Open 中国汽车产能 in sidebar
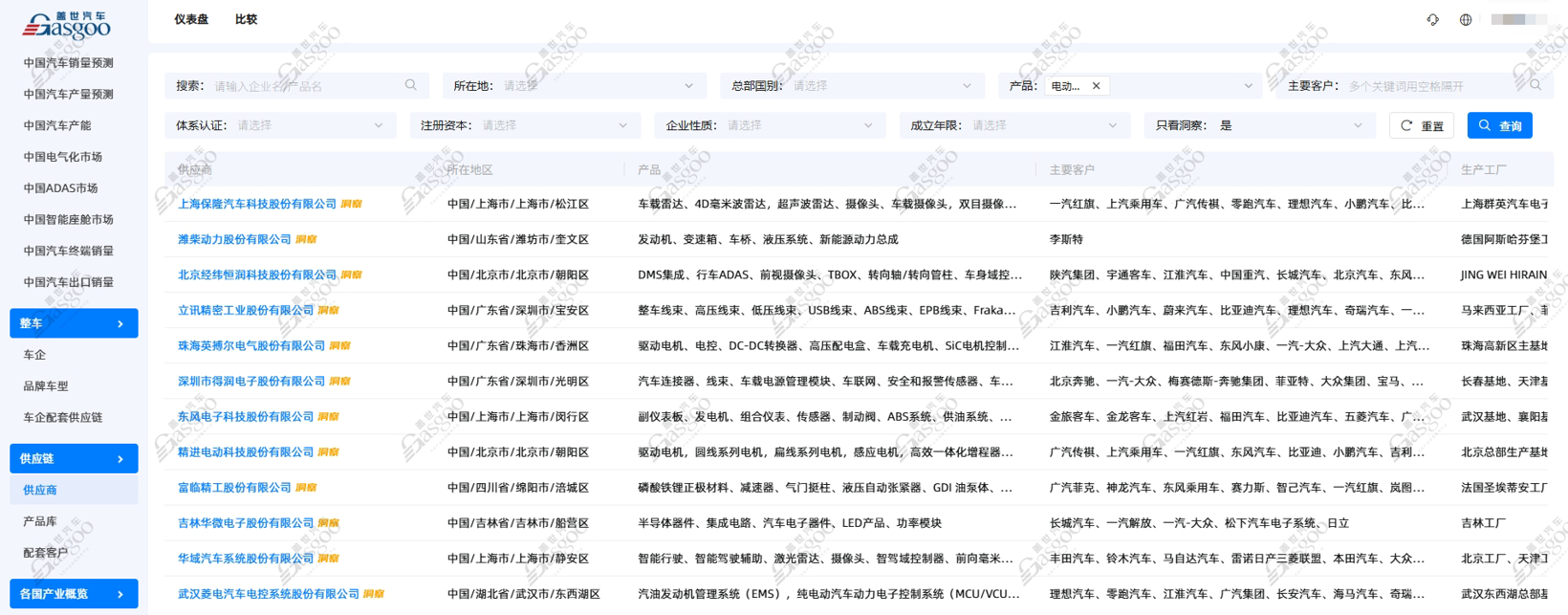 point(57,125)
